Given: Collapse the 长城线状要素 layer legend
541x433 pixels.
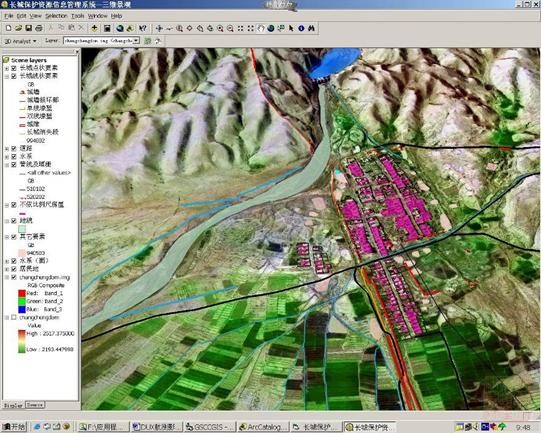Looking at the screenshot, I should [7, 76].
